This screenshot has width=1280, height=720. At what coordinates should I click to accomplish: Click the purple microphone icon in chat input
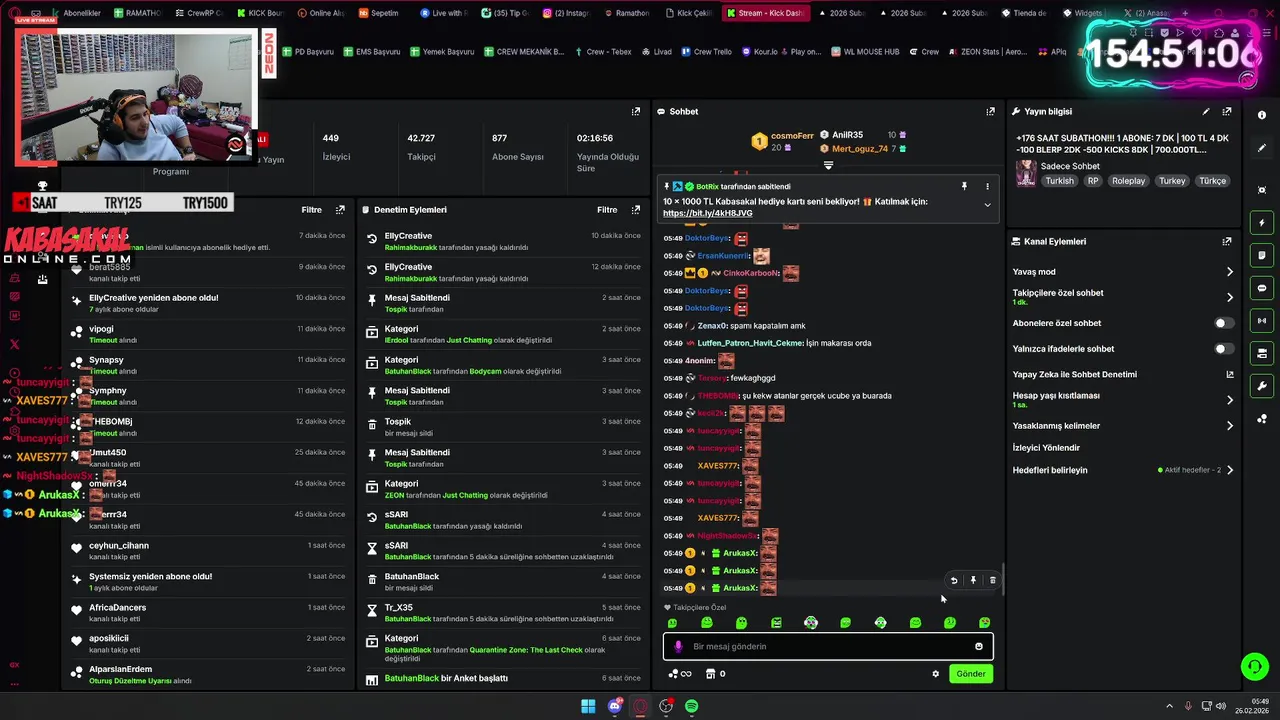click(678, 647)
